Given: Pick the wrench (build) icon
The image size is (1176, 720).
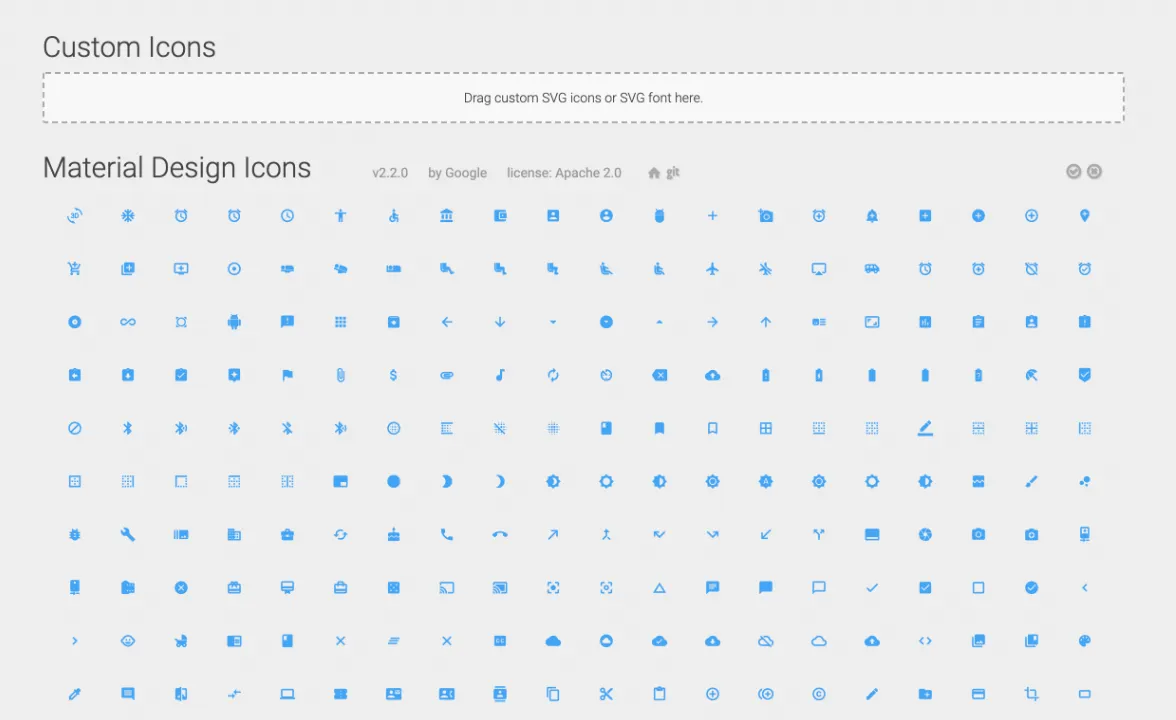Looking at the screenshot, I should [128, 534].
